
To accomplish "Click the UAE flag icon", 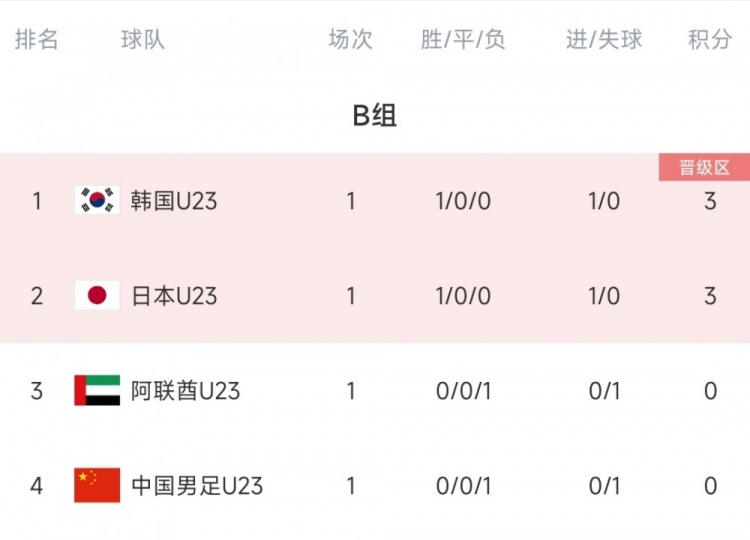I will 97,390.
